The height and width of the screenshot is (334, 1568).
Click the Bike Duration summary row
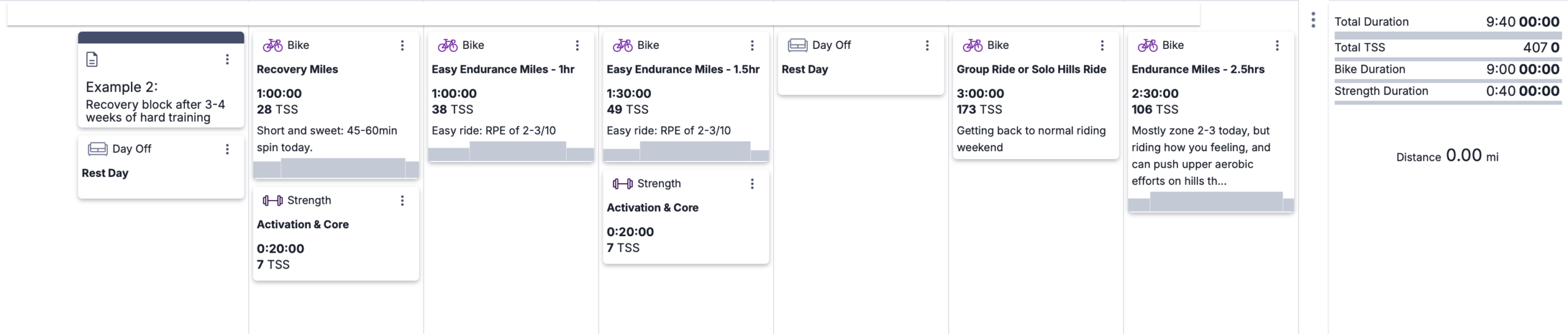click(1448, 69)
